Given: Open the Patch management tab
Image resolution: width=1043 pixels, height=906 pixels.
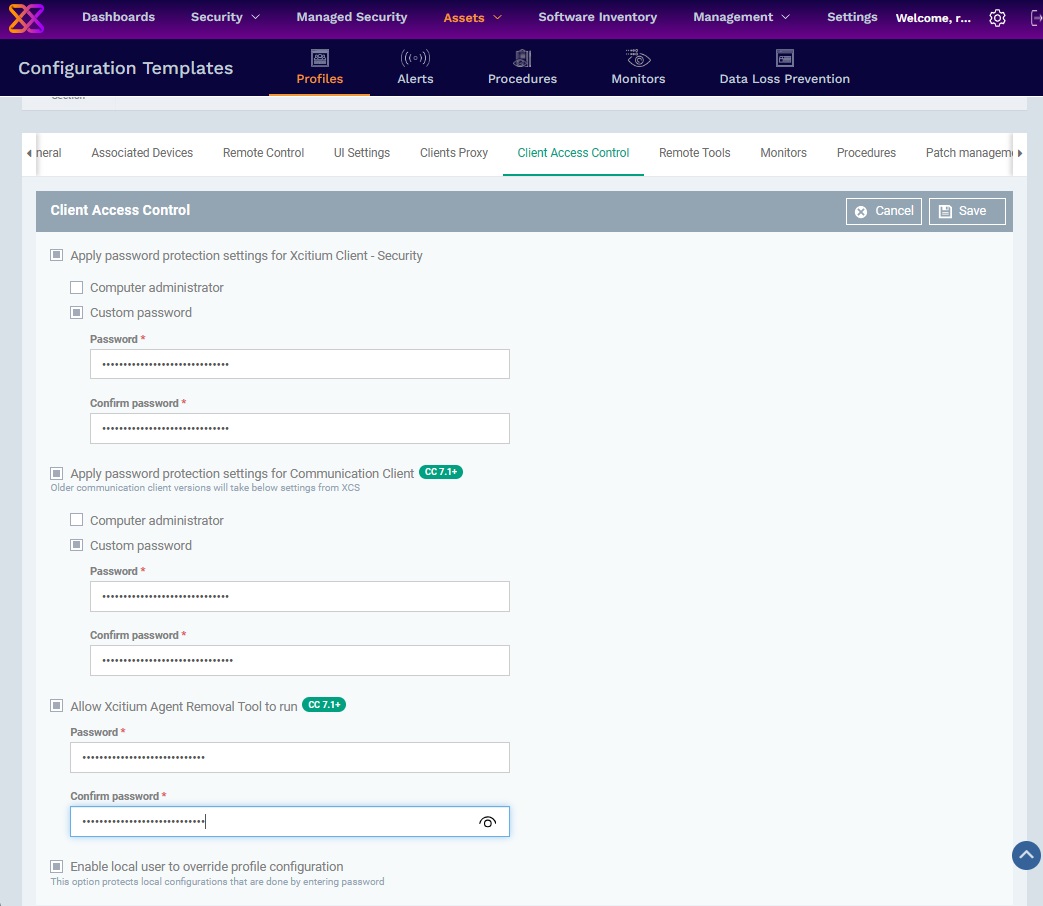Looking at the screenshot, I should (x=969, y=153).
